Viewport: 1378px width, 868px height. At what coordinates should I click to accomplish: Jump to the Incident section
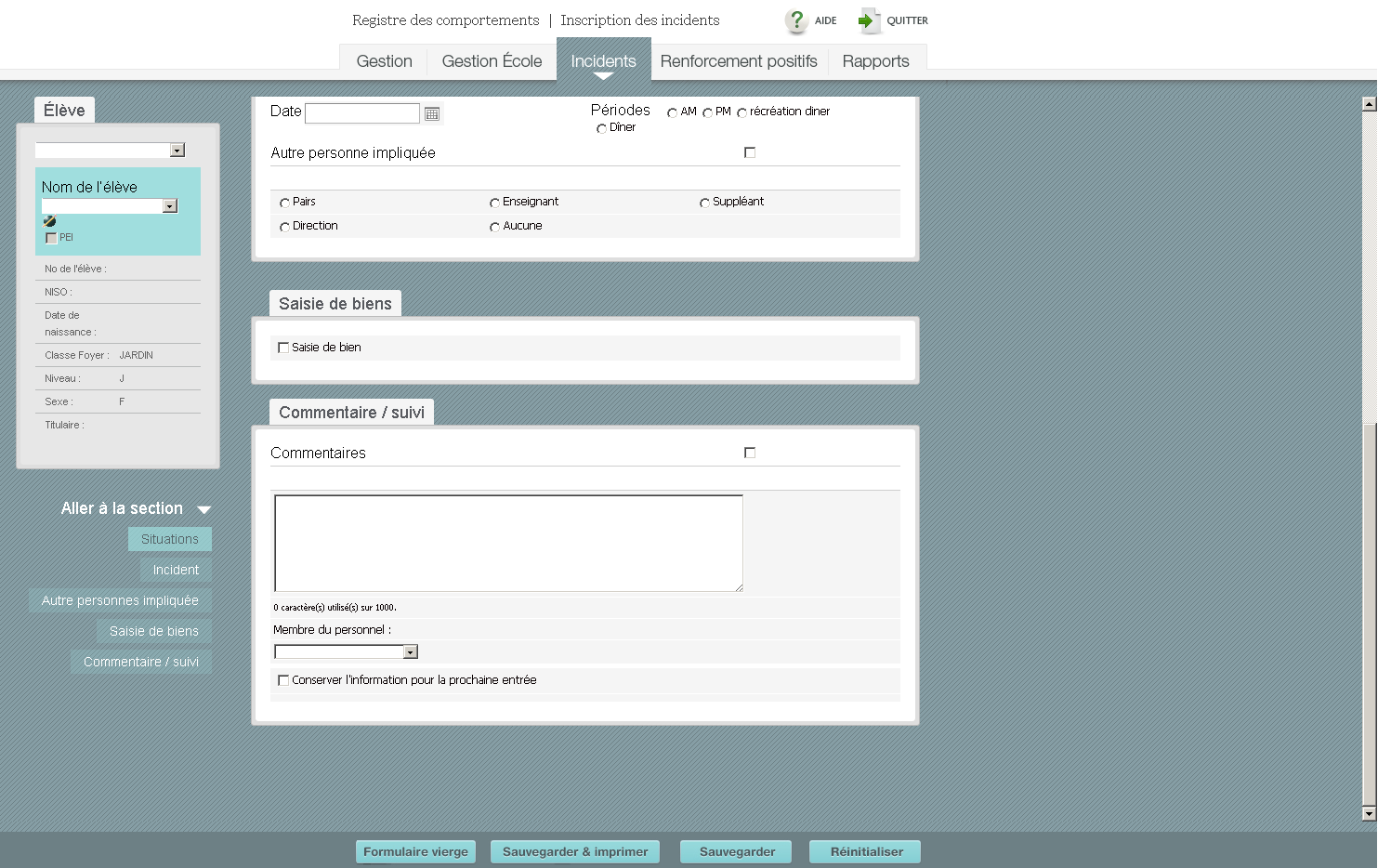click(176, 570)
